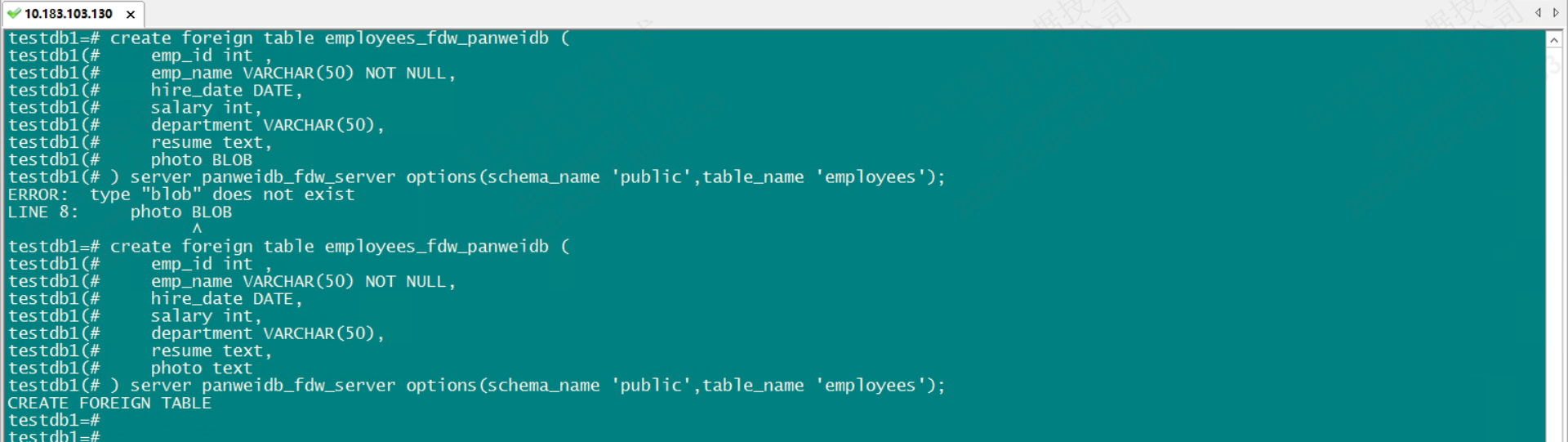Click the green checkmark on the session tab

14,13
